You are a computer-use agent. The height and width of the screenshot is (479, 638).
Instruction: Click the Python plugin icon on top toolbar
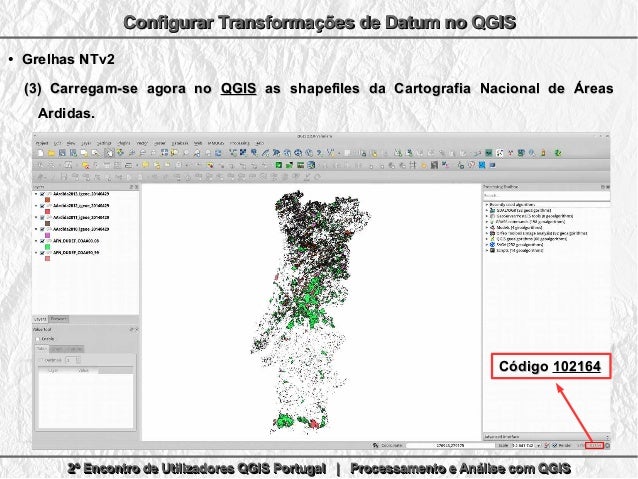(543, 153)
